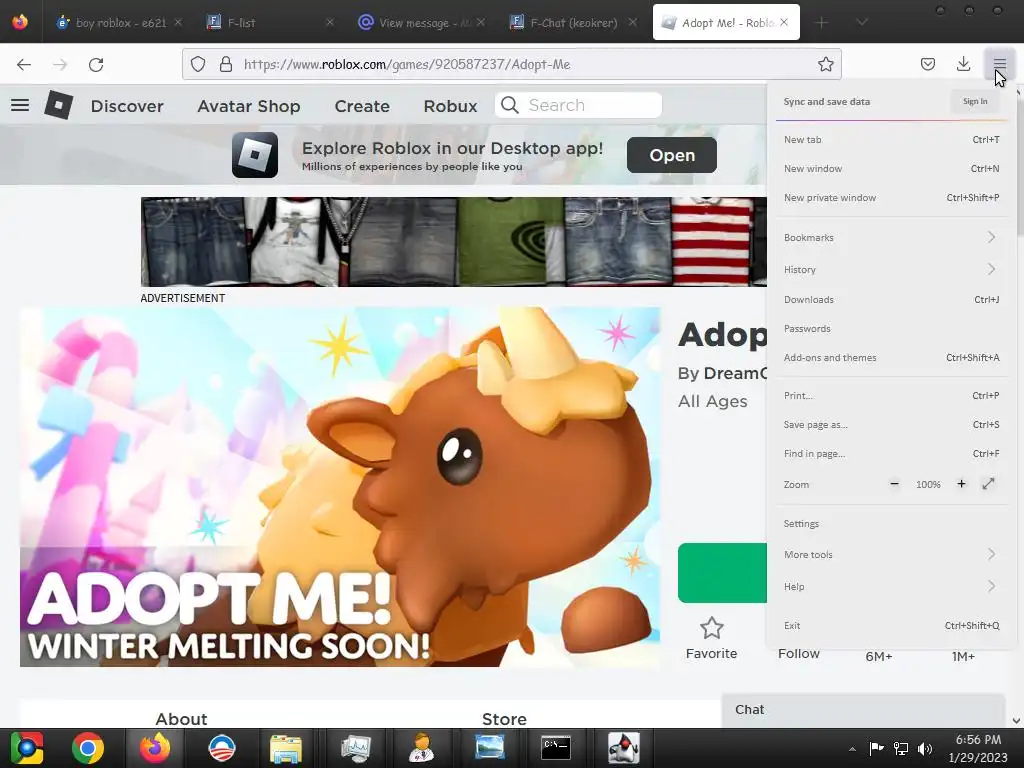Reload the current page
The height and width of the screenshot is (768, 1024).
coord(96,64)
